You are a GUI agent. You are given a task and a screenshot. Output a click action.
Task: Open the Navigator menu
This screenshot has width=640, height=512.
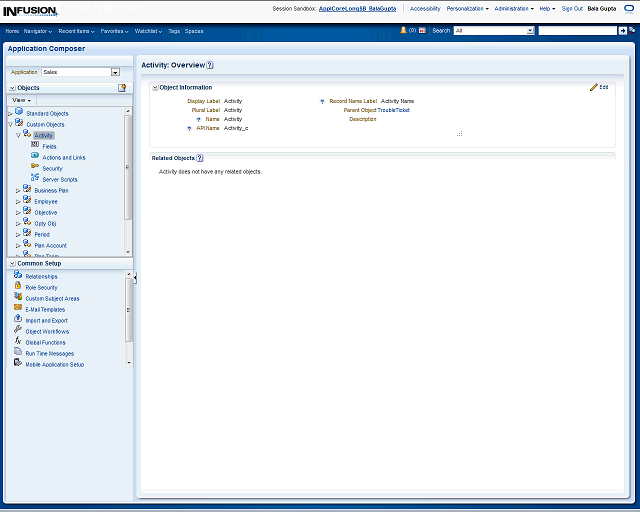click(x=38, y=31)
